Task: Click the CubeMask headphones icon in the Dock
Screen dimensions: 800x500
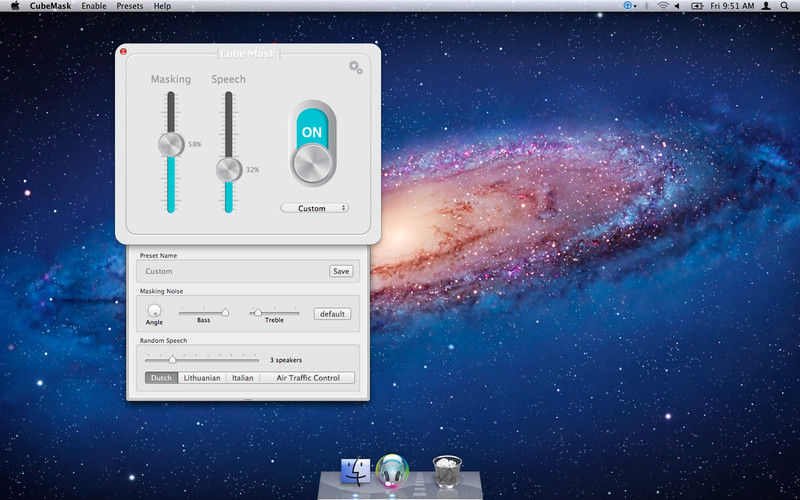Action: point(392,471)
